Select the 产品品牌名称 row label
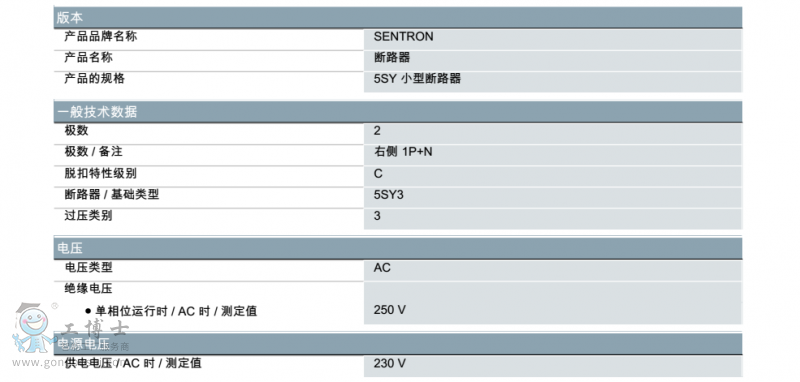The height and width of the screenshot is (382, 800). click(x=101, y=37)
